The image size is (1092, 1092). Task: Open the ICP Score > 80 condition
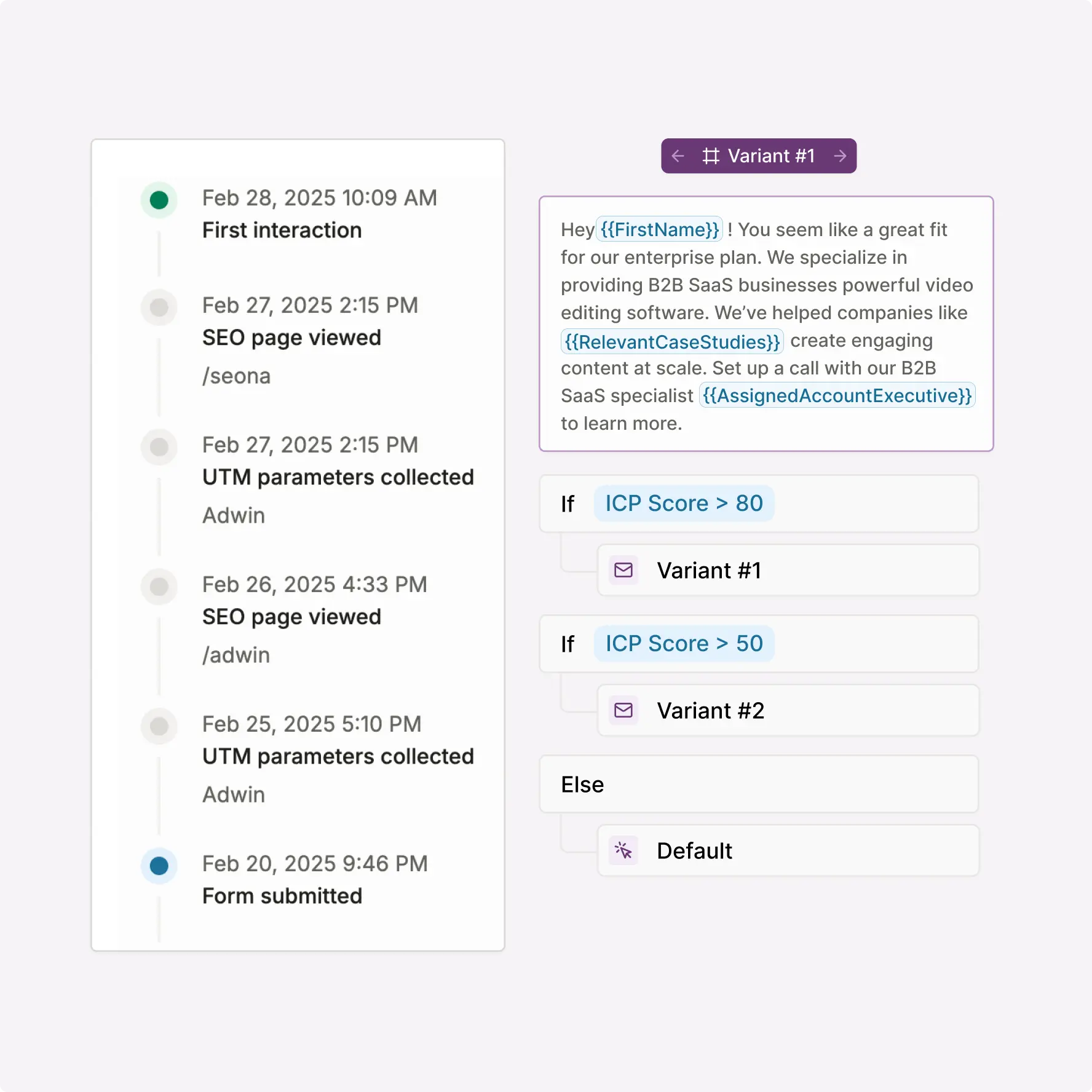tap(684, 504)
